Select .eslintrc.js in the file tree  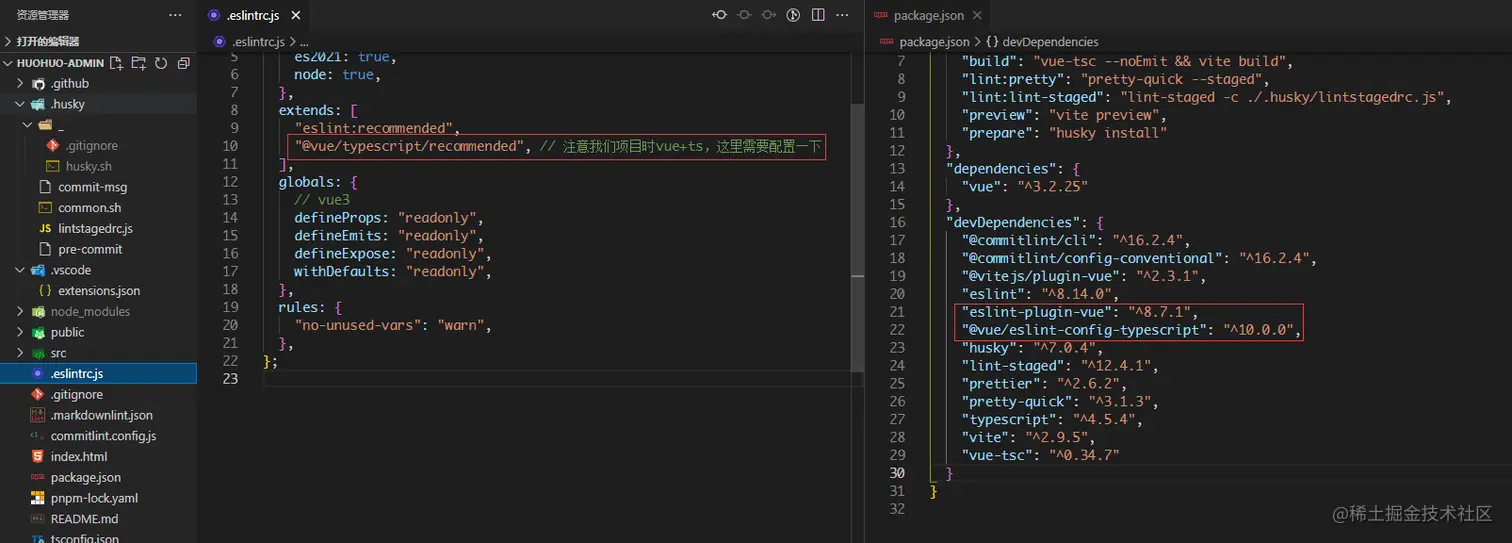(x=98, y=374)
